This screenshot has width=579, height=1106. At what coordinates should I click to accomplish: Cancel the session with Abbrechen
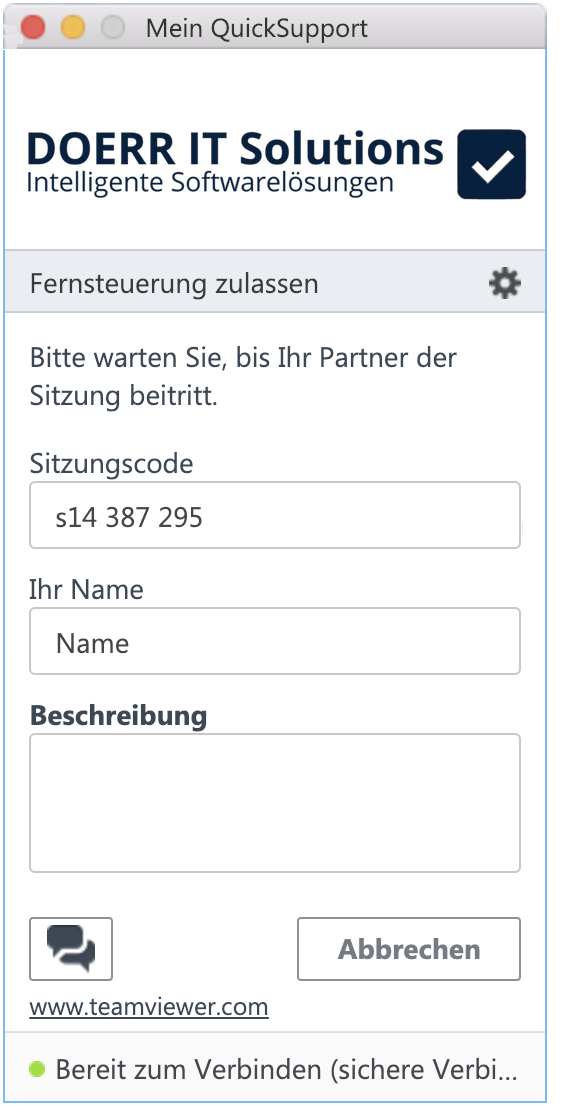point(409,949)
